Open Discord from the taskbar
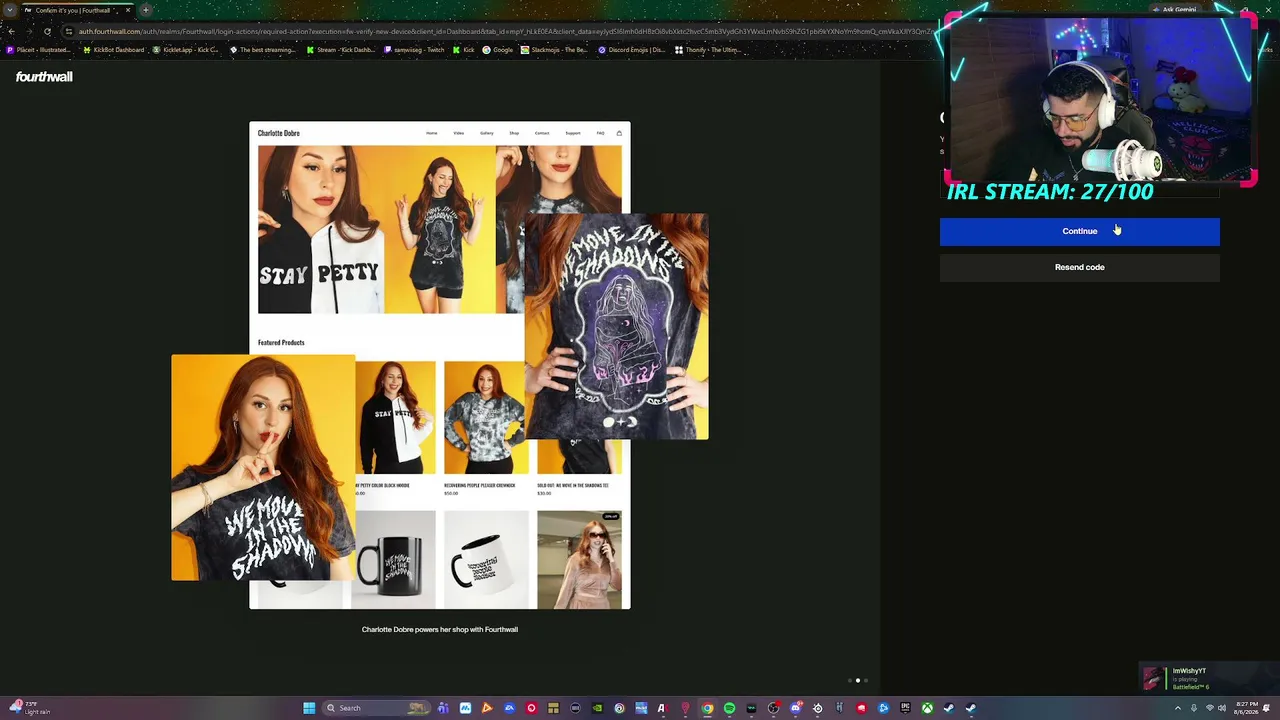 pos(795,708)
